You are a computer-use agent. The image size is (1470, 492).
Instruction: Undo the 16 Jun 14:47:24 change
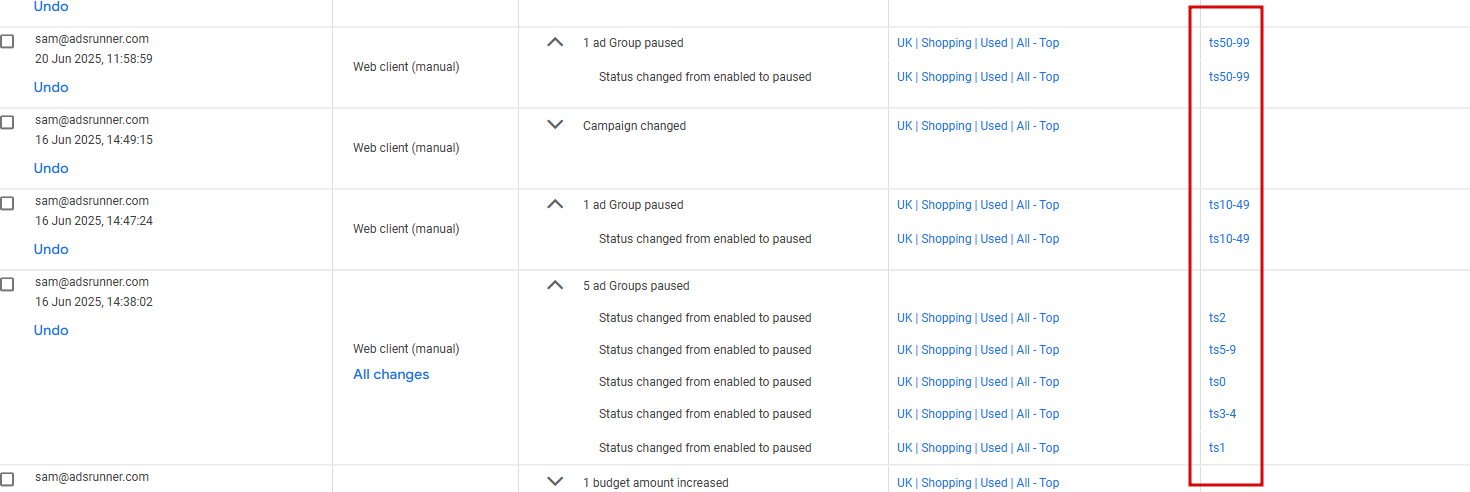(51, 249)
